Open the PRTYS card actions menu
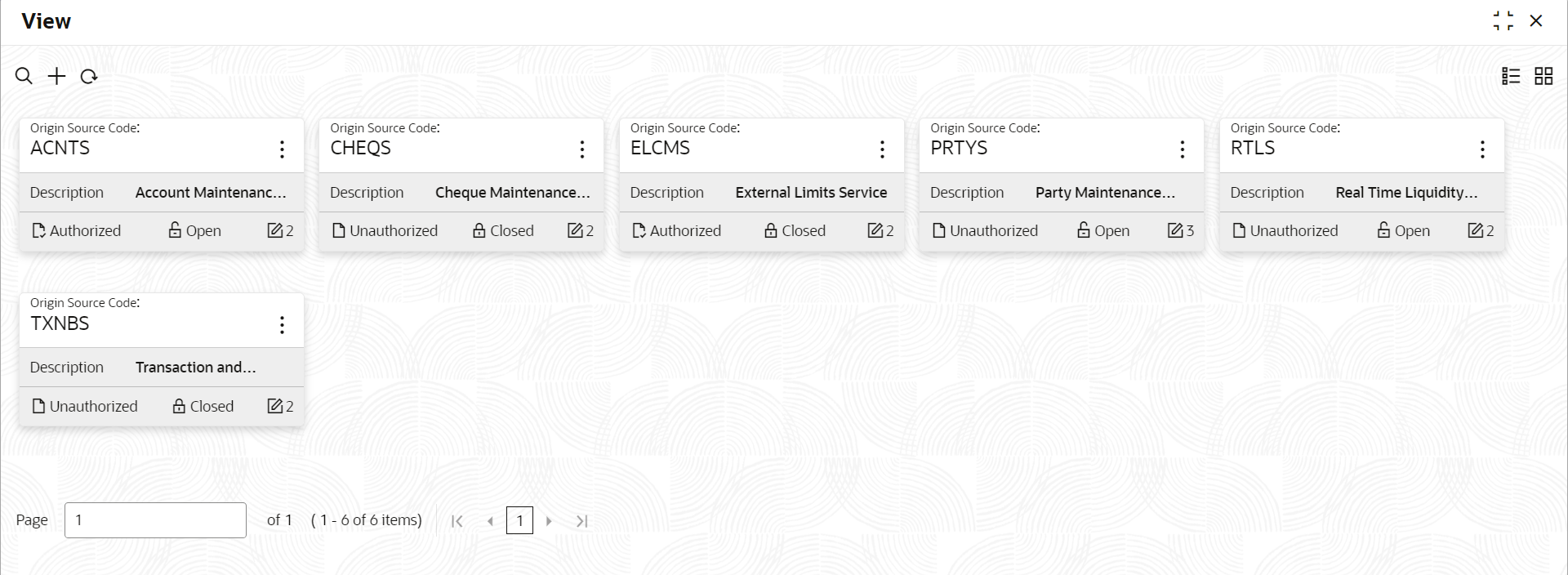Viewport: 1568px width, 575px height. point(1182,149)
